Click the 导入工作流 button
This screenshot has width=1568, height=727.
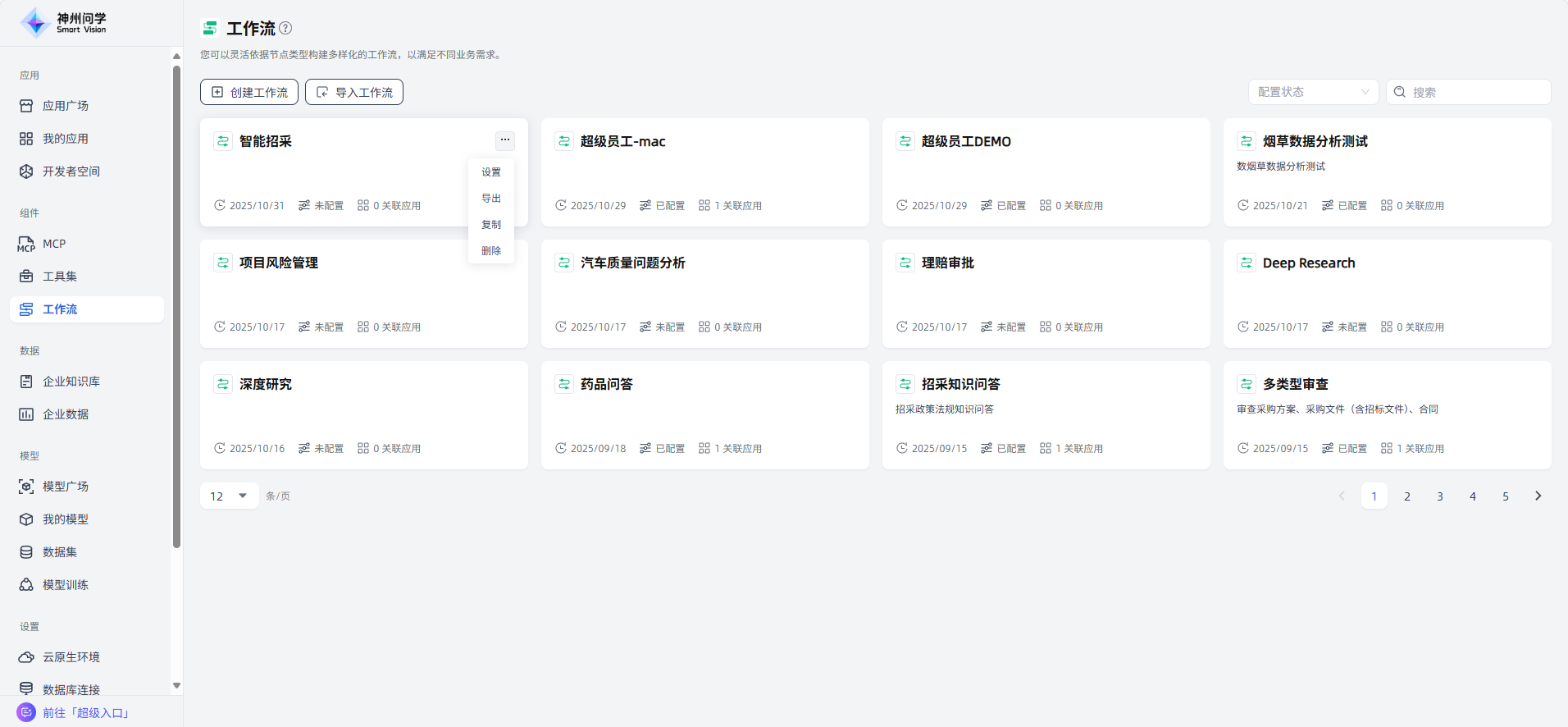(354, 92)
